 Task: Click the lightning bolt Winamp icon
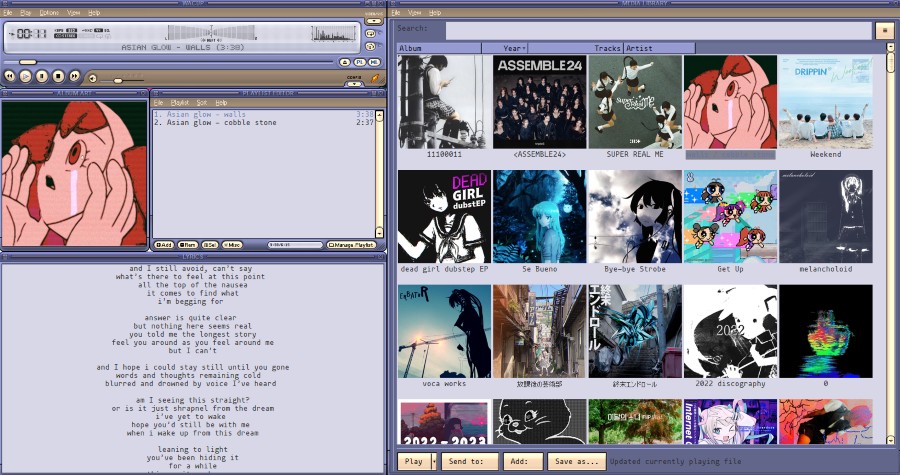pos(375,77)
